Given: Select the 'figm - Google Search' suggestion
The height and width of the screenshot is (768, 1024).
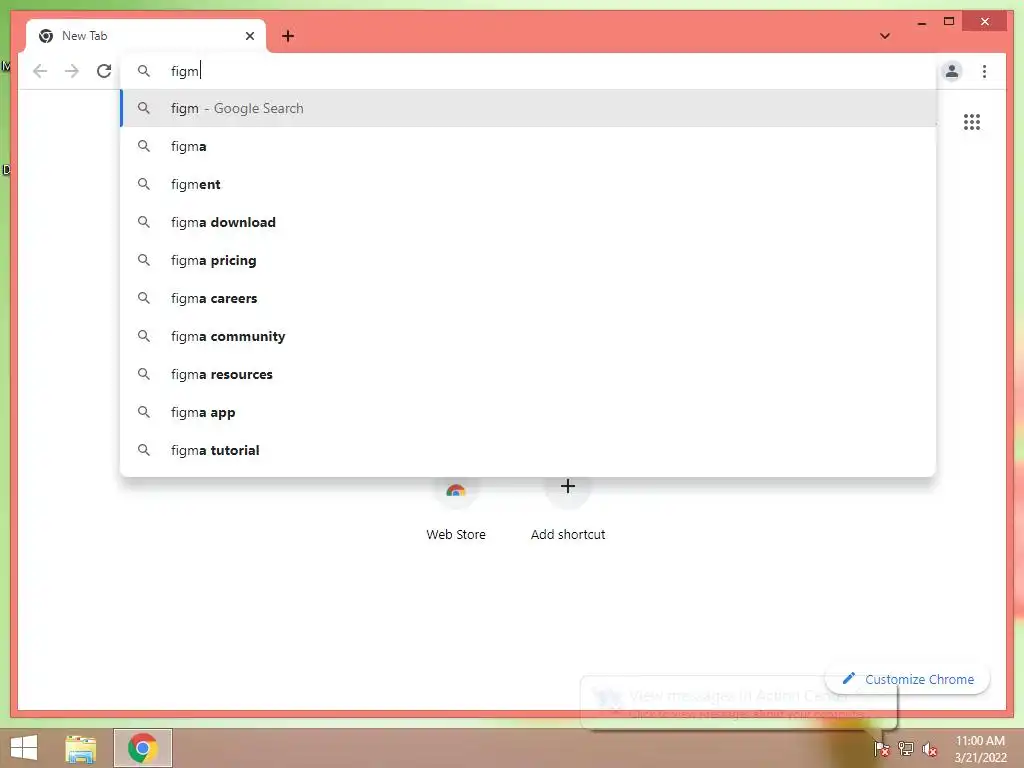Looking at the screenshot, I should click(529, 108).
